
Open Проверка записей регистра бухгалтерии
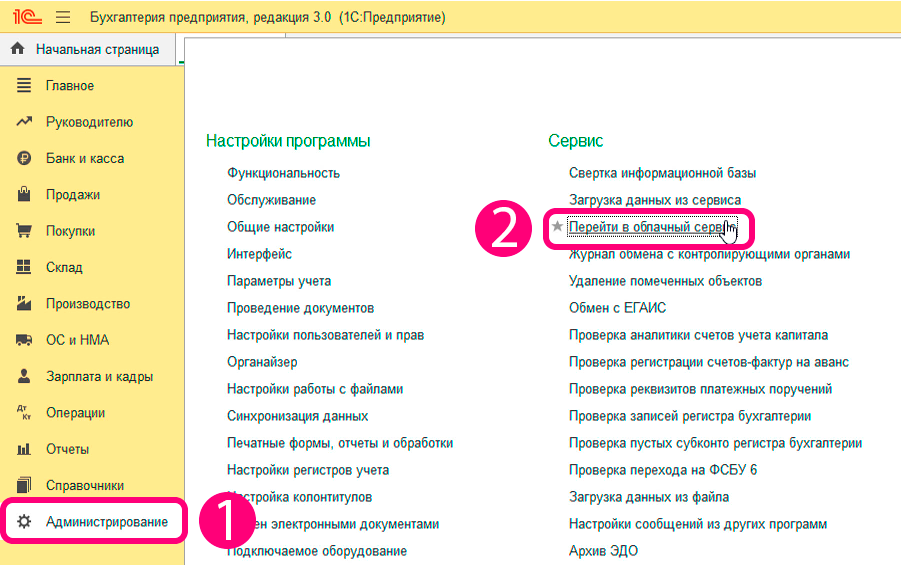pos(690,416)
